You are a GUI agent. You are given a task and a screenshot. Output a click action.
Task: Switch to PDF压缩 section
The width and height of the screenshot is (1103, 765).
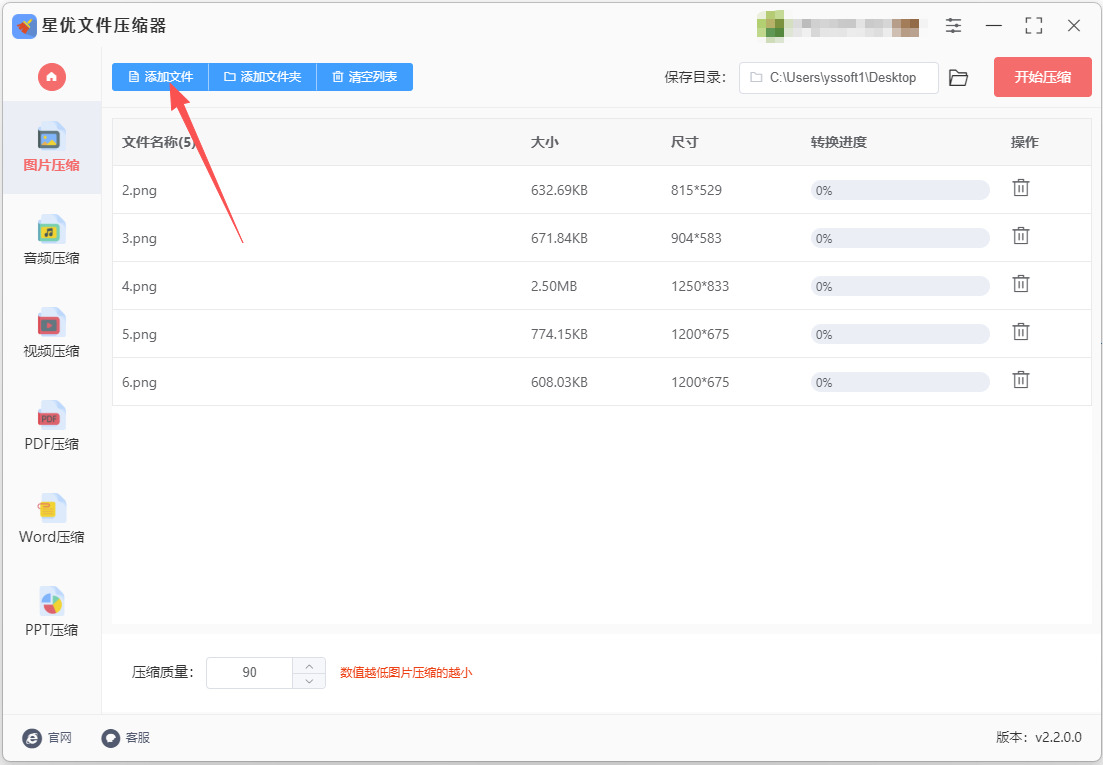click(x=51, y=425)
